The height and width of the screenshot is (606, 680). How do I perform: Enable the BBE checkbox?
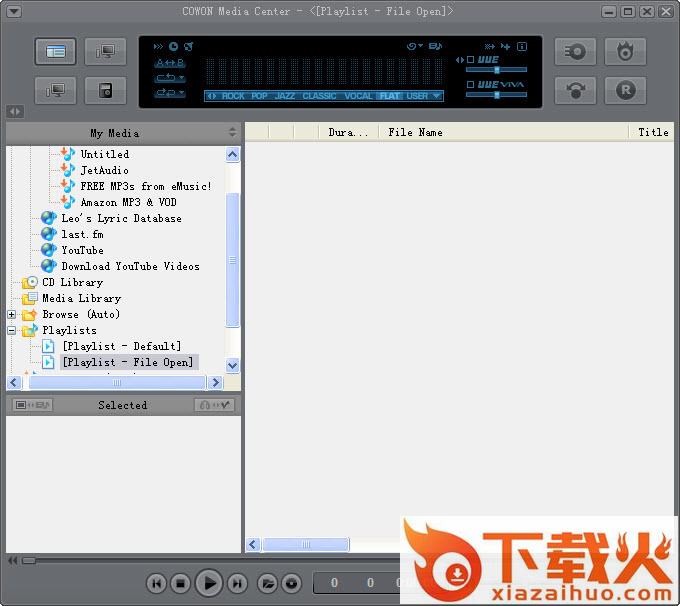pyautogui.click(x=471, y=60)
